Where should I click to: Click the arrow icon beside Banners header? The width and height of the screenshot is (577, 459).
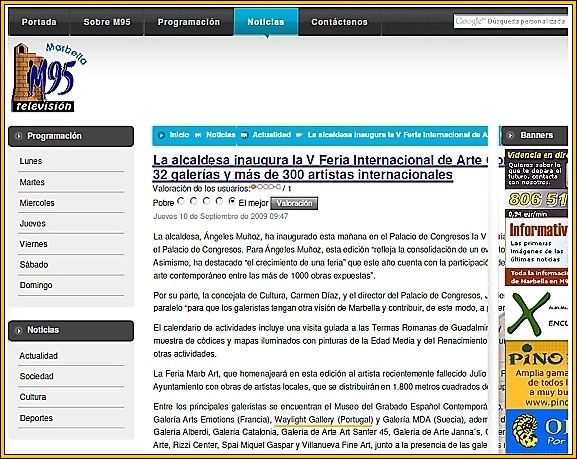pos(510,135)
